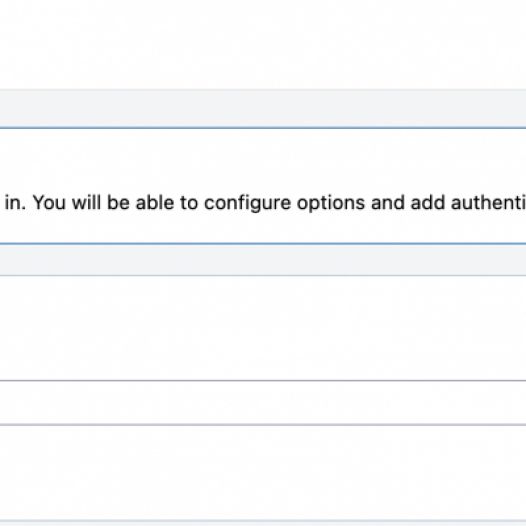Click the word 'in.' at the sentence start
The height and width of the screenshot is (526, 526).
pos(15,203)
